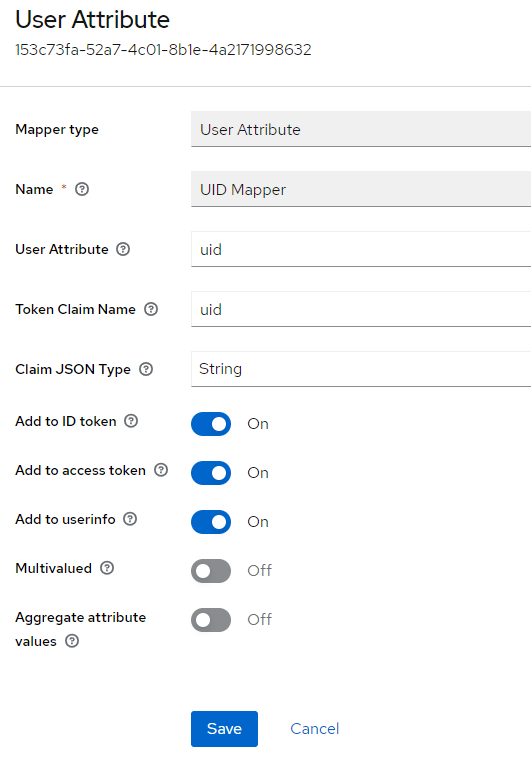531x769 pixels.
Task: Open help icon for Add to ID token
Action: (131, 421)
